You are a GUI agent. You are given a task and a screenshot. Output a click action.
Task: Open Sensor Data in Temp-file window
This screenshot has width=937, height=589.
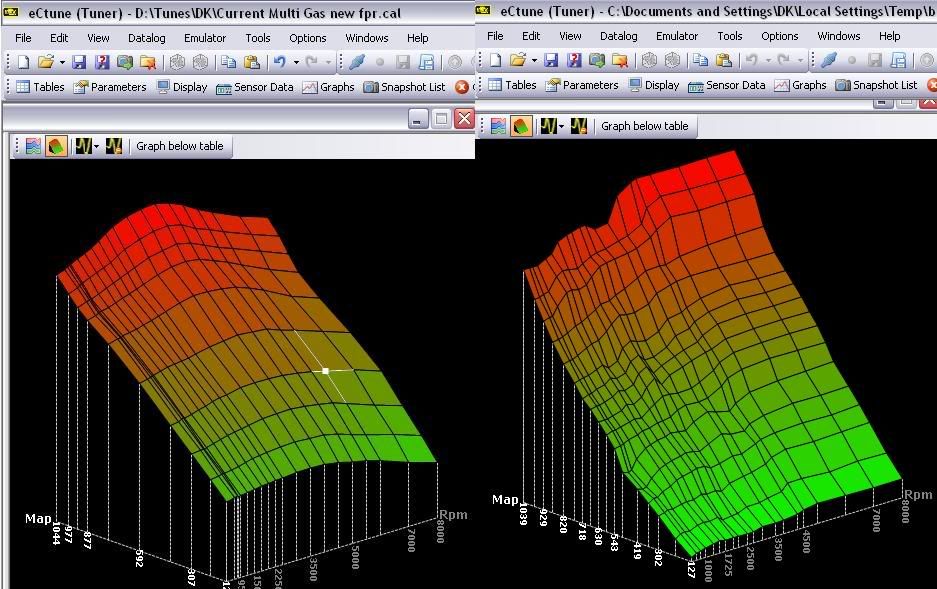click(727, 85)
